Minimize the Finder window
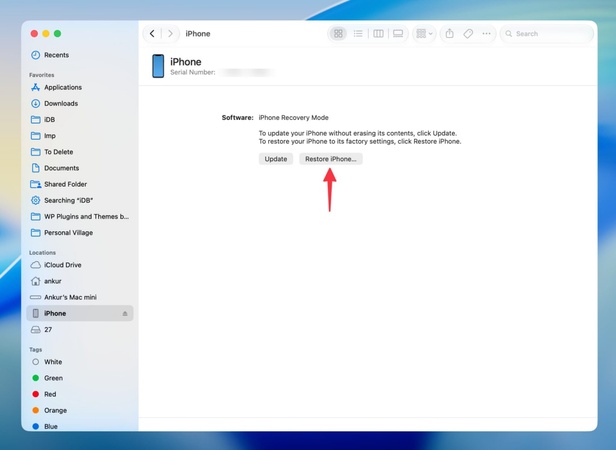616x450 pixels. tap(46, 34)
